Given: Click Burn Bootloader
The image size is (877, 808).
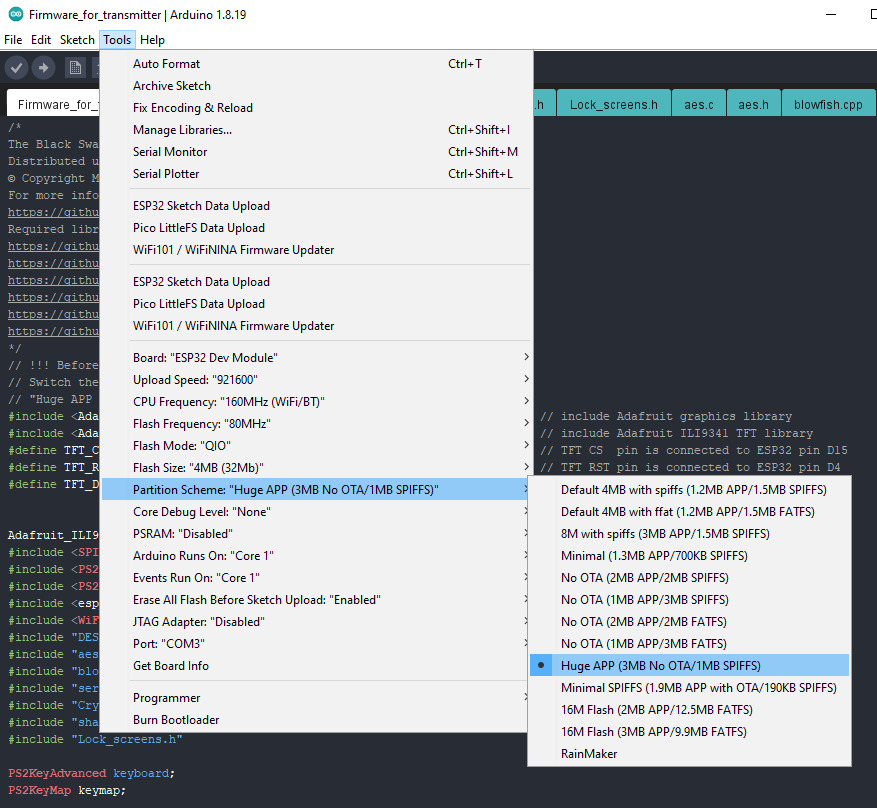Looking at the screenshot, I should [x=316, y=720].
